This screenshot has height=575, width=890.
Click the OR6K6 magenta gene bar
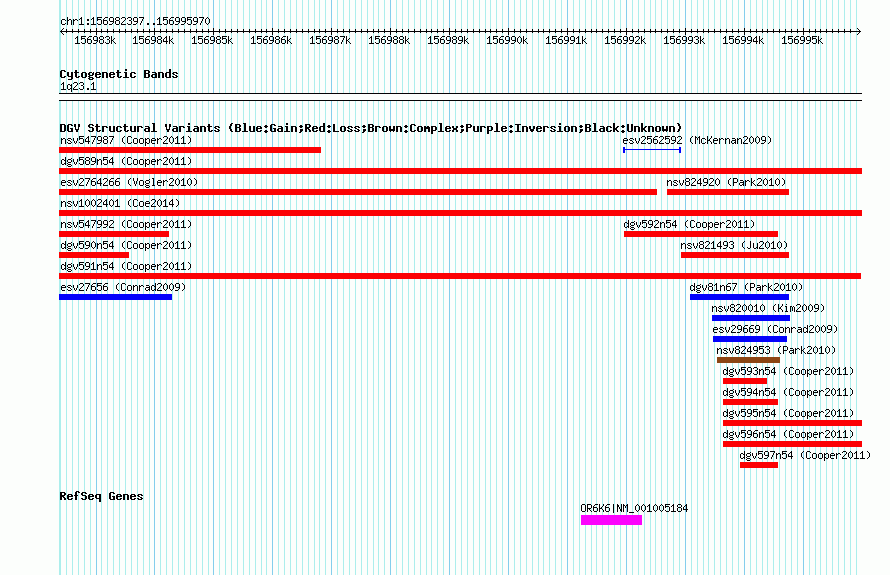[611, 520]
